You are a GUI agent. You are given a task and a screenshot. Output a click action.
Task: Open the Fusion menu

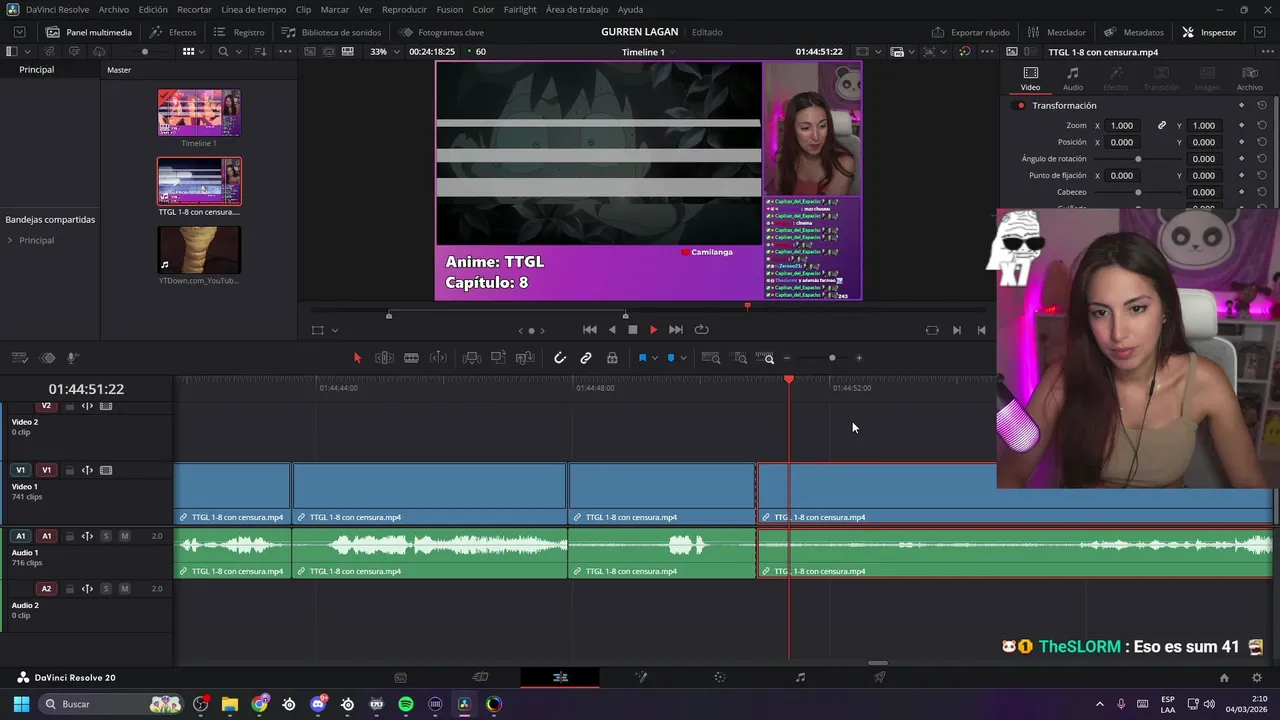click(450, 9)
